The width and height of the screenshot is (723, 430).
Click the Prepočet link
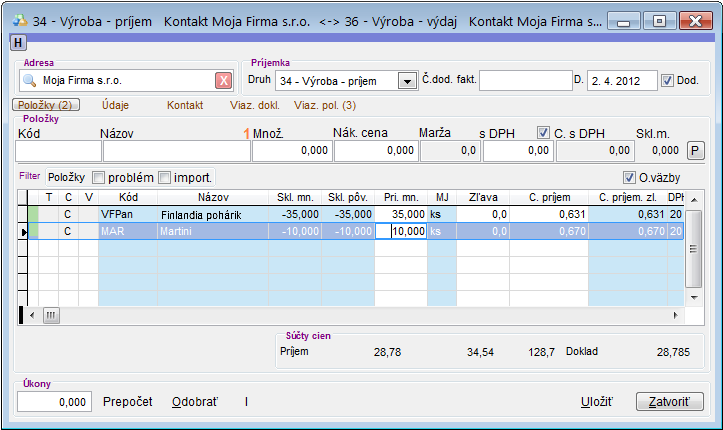tap(128, 401)
